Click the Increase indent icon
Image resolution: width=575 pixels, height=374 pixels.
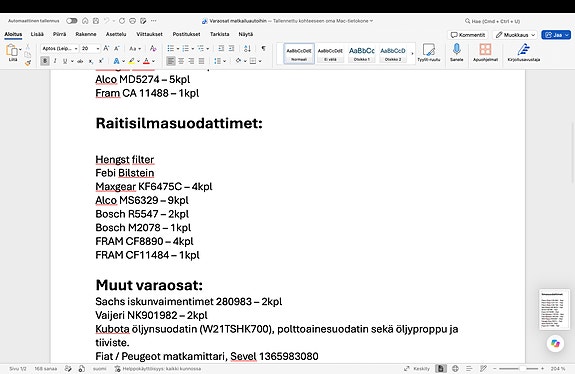[x=231, y=48]
